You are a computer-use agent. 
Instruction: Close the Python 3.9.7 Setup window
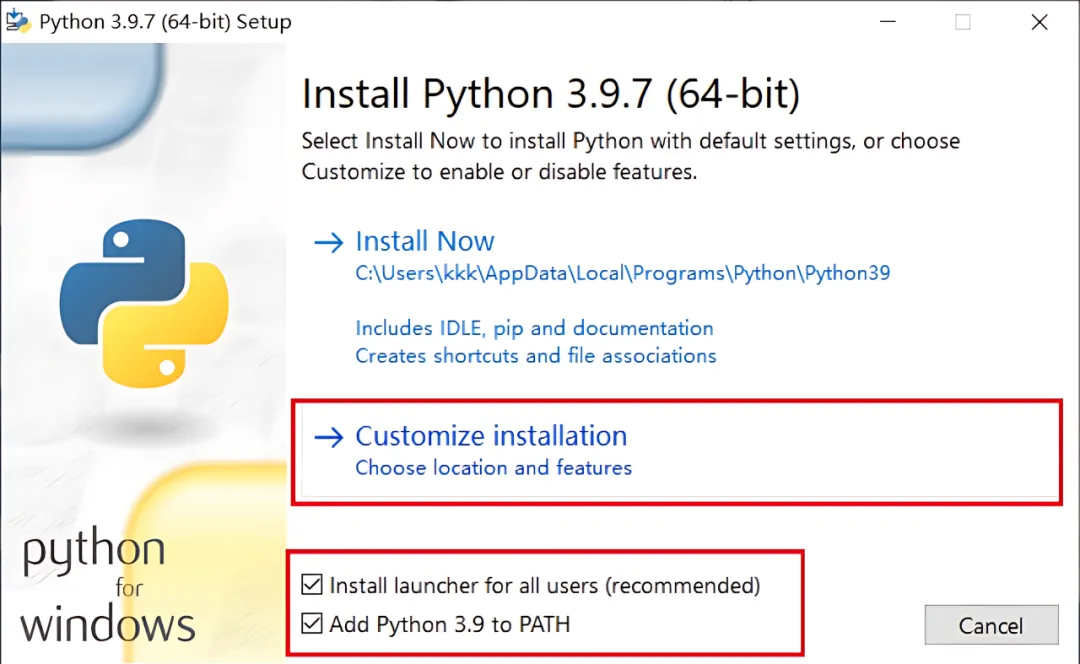(1039, 22)
